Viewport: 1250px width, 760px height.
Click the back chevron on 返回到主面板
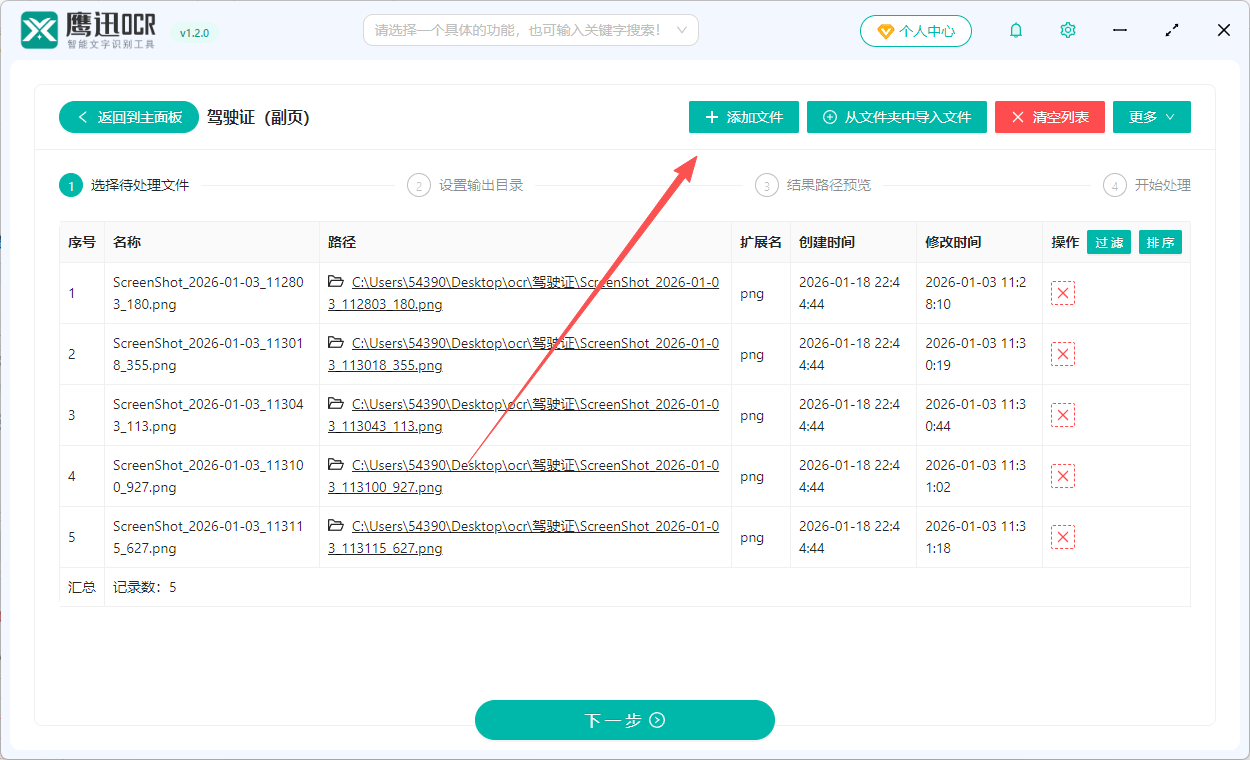coord(82,117)
